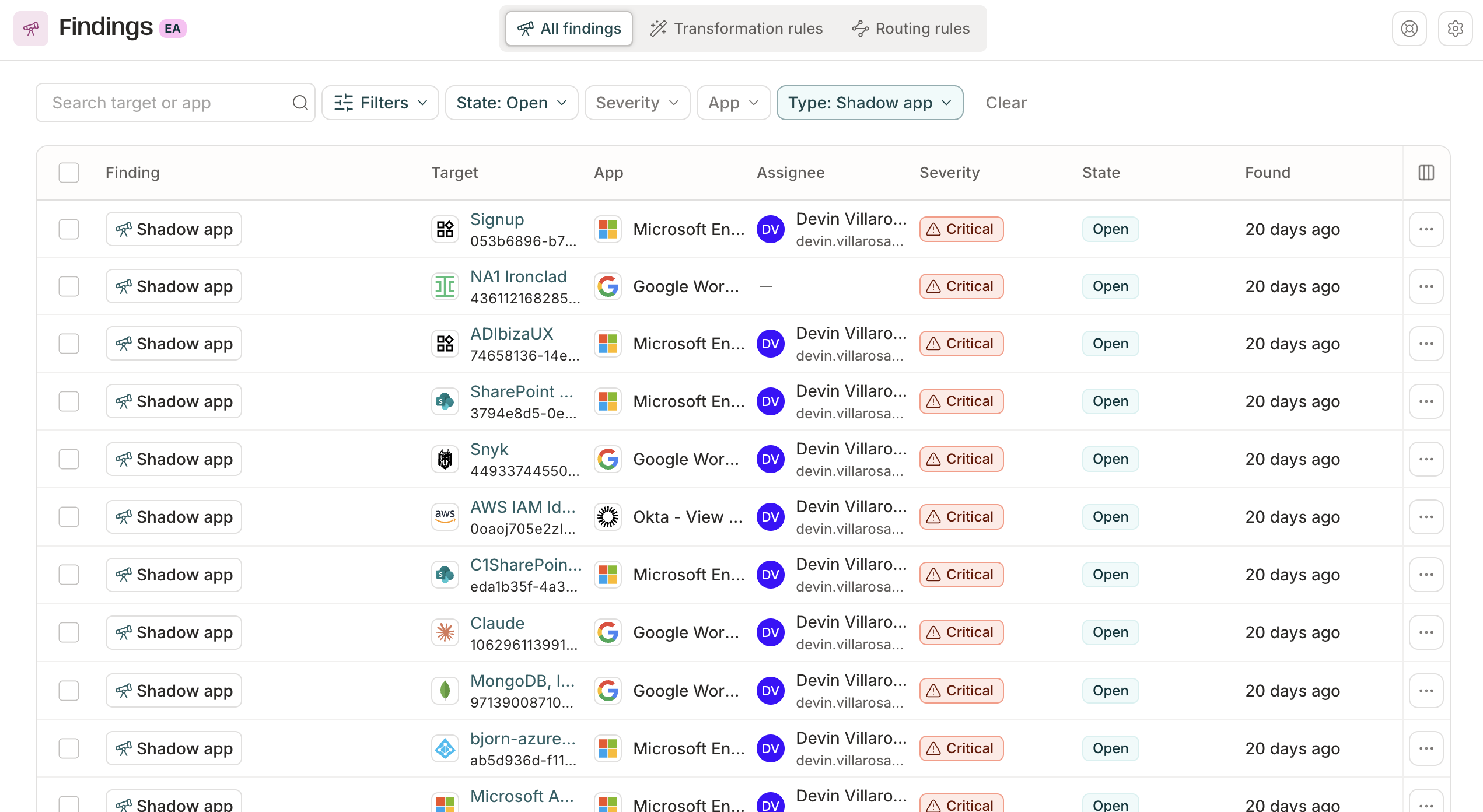Check the AWS IAM row checkbox
This screenshot has height=812, width=1483.
(x=69, y=517)
